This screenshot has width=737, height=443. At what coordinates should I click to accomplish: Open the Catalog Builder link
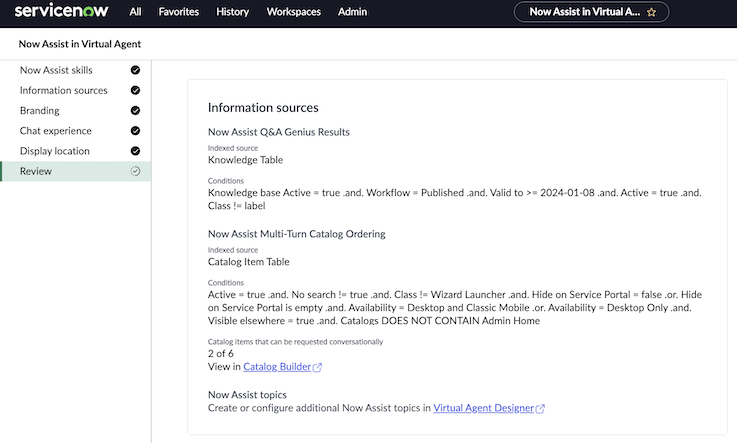[277, 367]
